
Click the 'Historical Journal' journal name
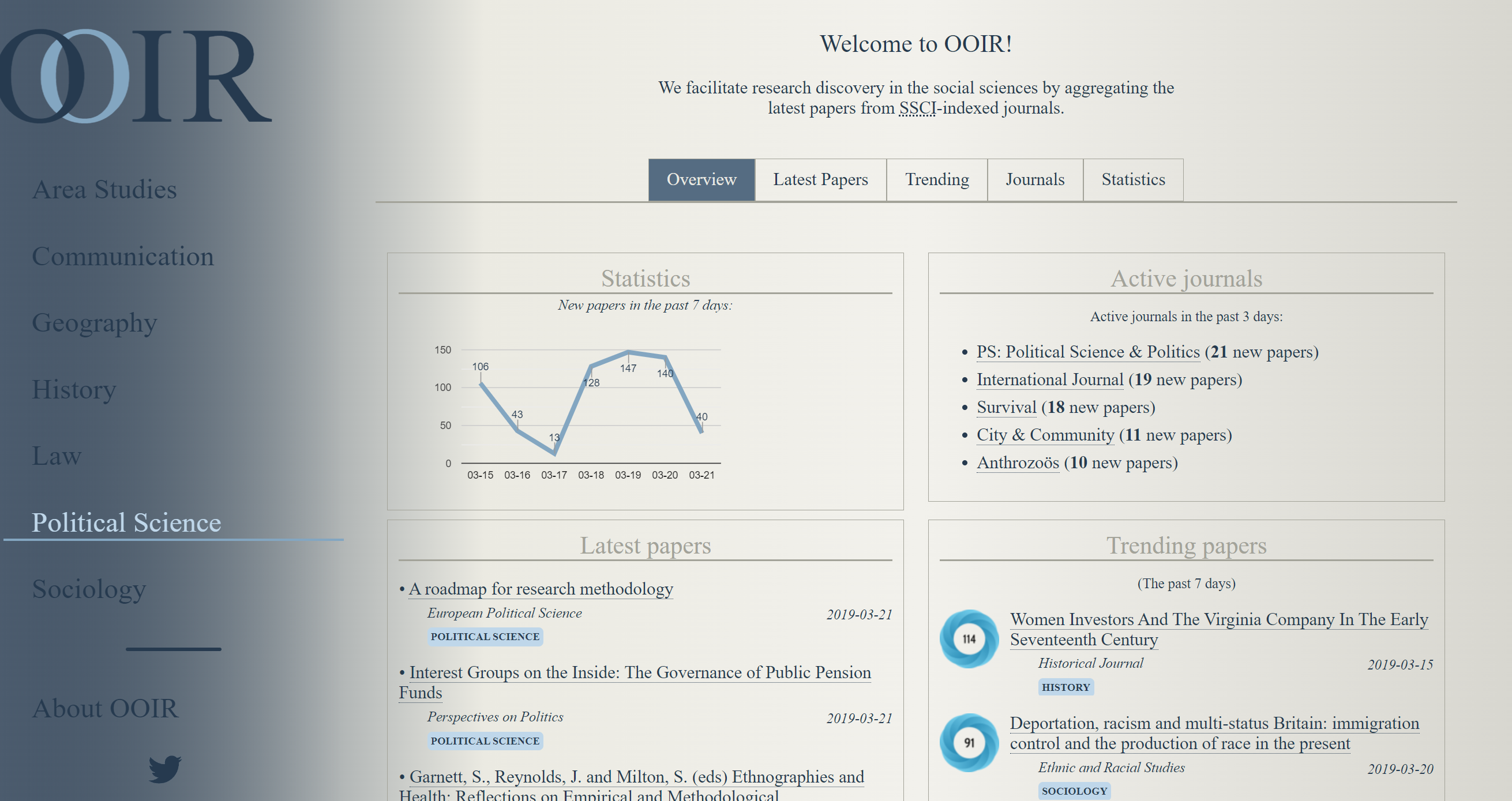[x=1090, y=663]
